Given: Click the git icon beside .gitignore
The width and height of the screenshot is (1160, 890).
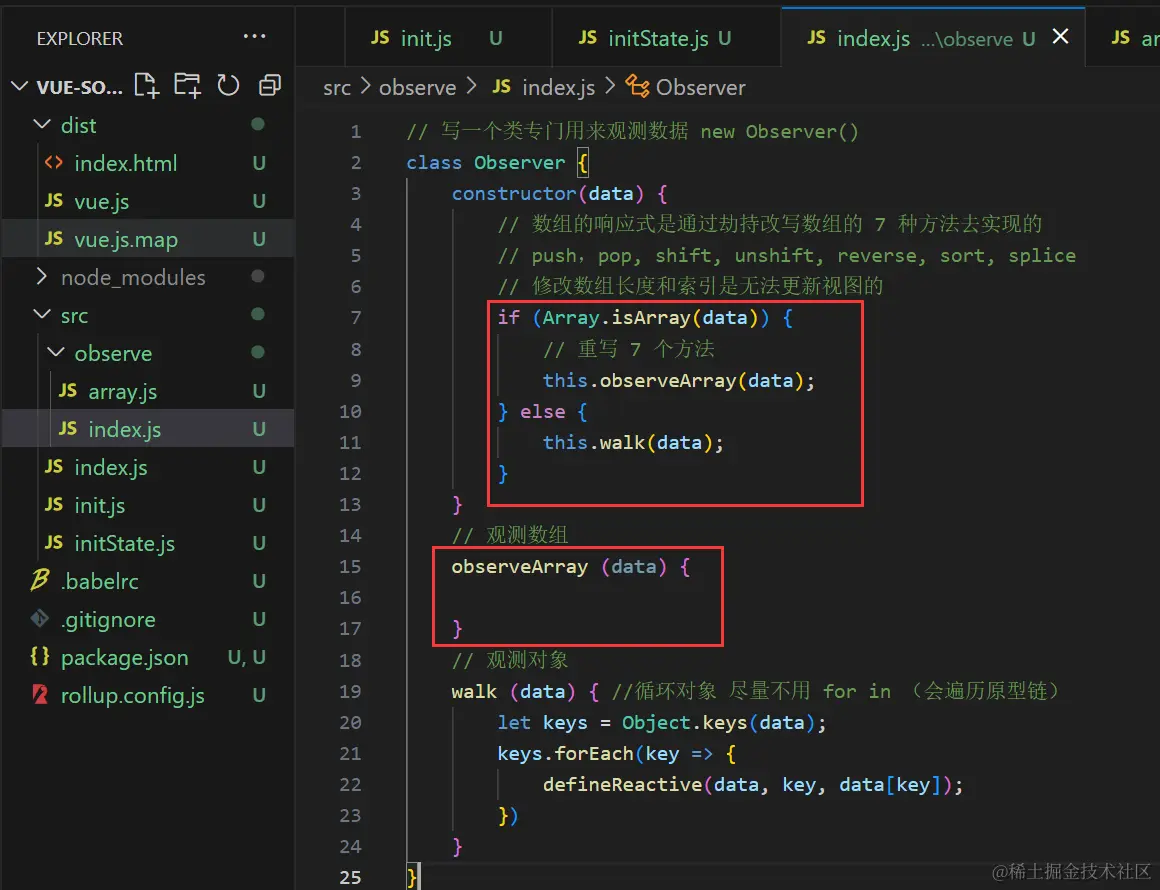Looking at the screenshot, I should tap(40, 618).
